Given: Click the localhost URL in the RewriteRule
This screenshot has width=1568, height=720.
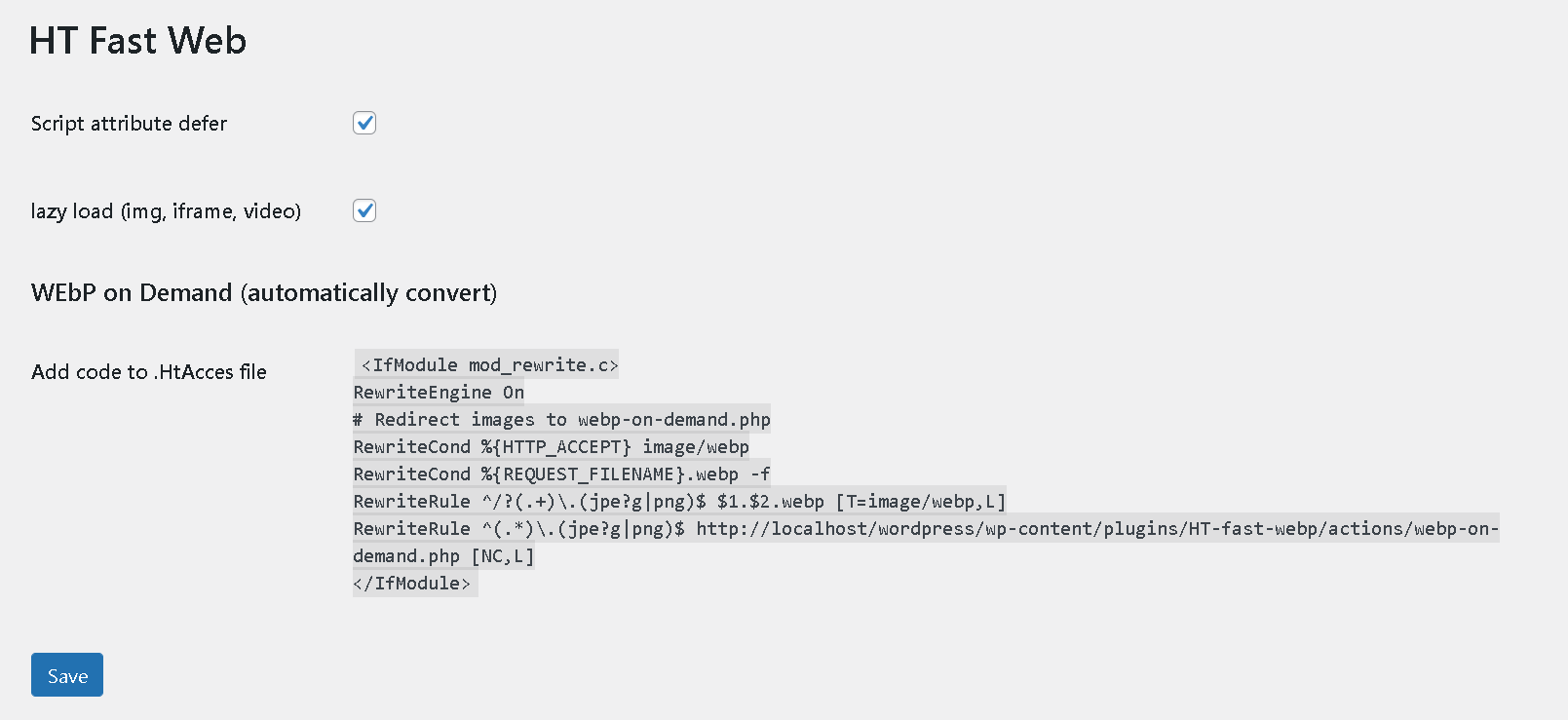Looking at the screenshot, I should [x=1097, y=528].
